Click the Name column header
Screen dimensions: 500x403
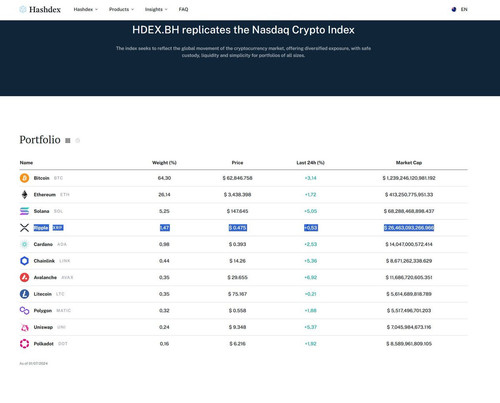point(26,163)
